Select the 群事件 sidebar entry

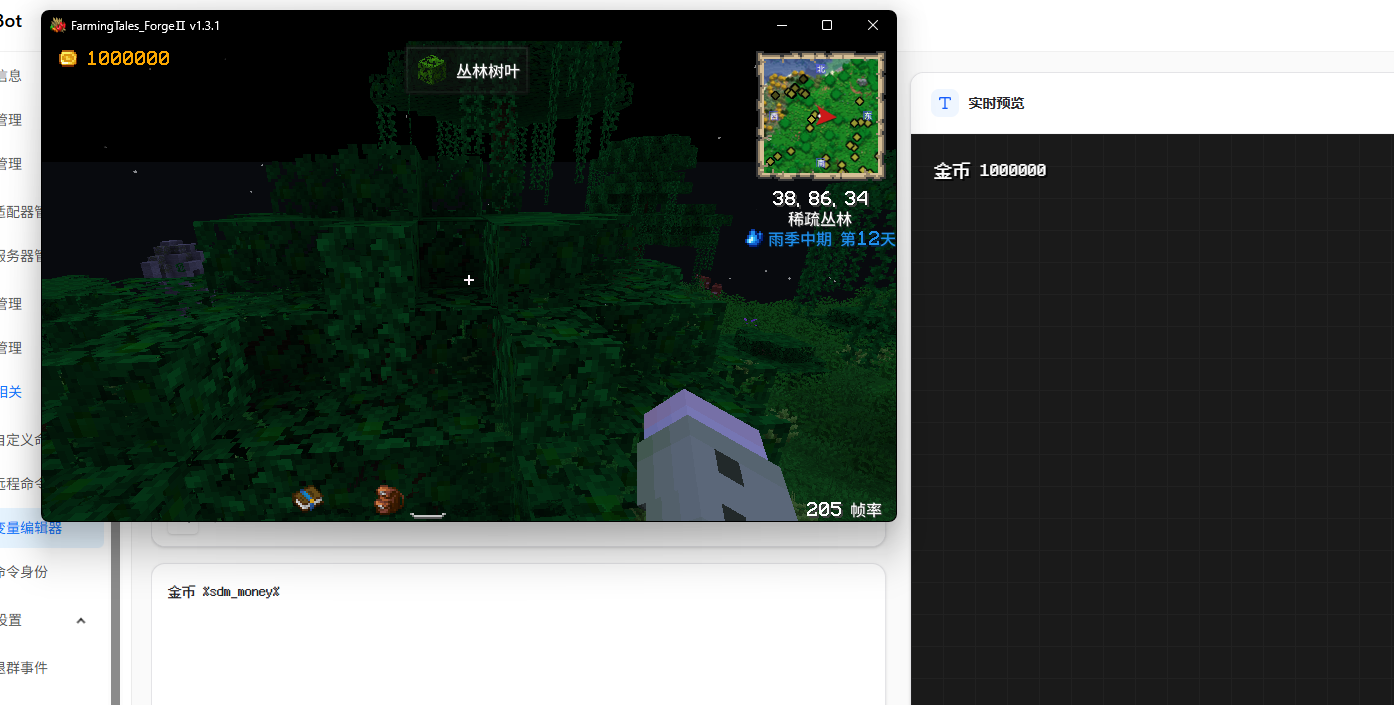pos(24,668)
